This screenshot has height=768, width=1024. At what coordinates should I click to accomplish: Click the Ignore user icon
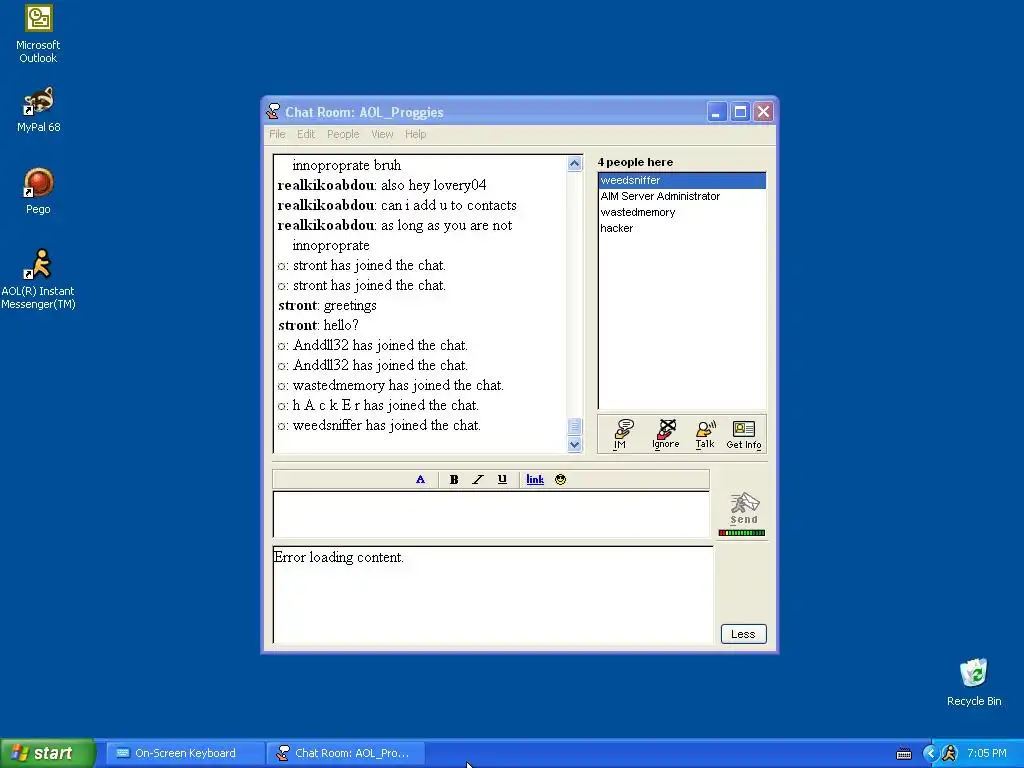coord(665,434)
